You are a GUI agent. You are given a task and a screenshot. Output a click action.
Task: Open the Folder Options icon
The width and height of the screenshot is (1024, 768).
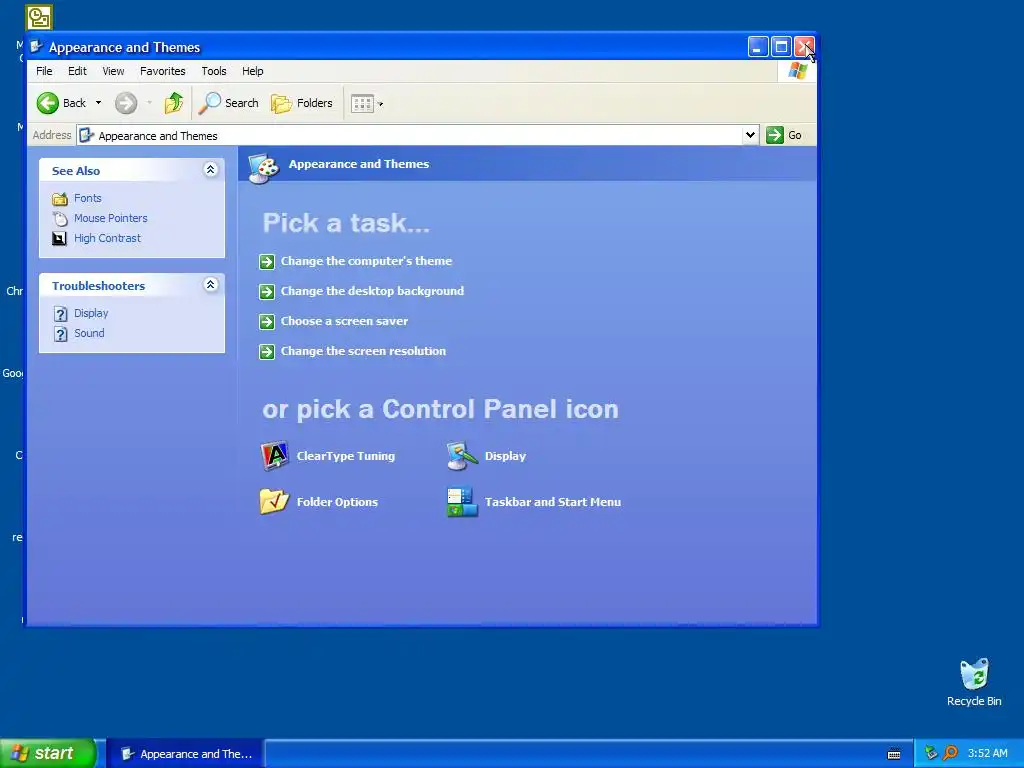coord(274,502)
